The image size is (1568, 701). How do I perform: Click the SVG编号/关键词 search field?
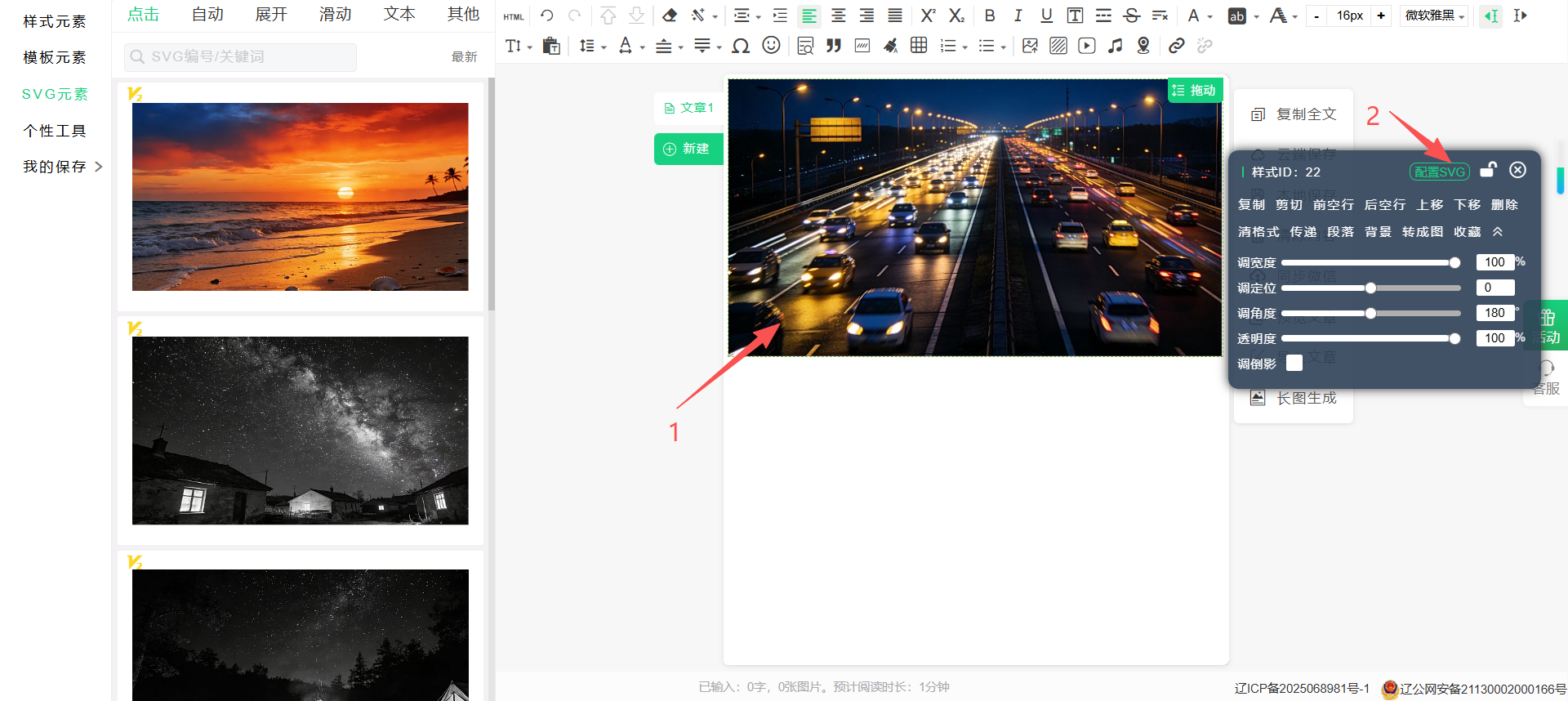click(240, 57)
